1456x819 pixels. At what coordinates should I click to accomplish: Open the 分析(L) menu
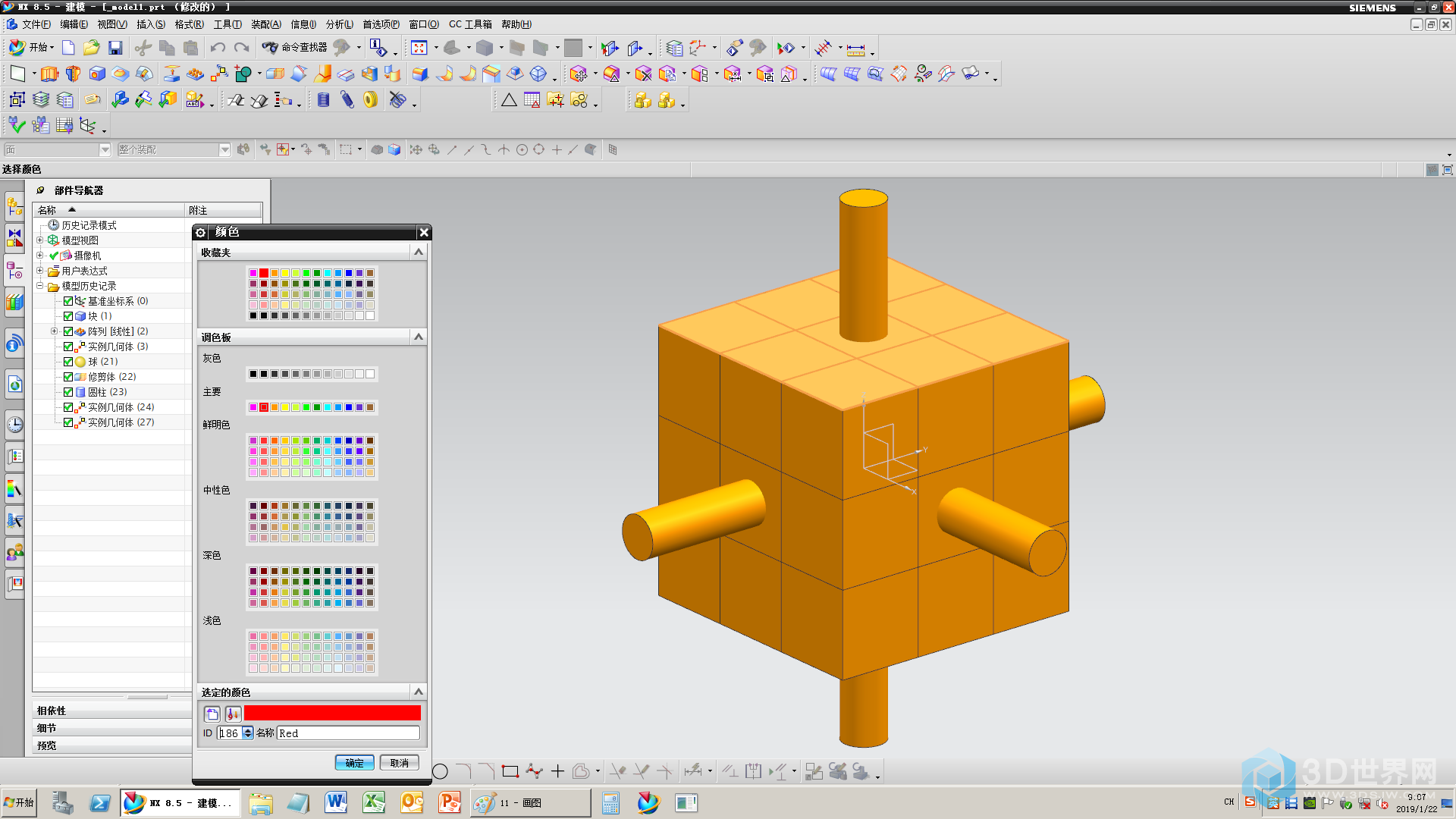(340, 24)
